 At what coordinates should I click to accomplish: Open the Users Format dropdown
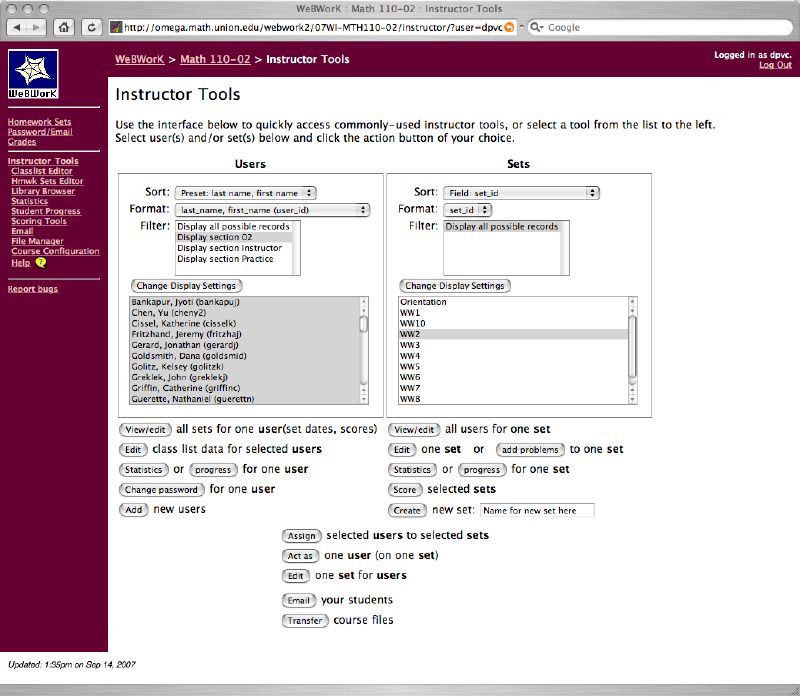coord(272,210)
